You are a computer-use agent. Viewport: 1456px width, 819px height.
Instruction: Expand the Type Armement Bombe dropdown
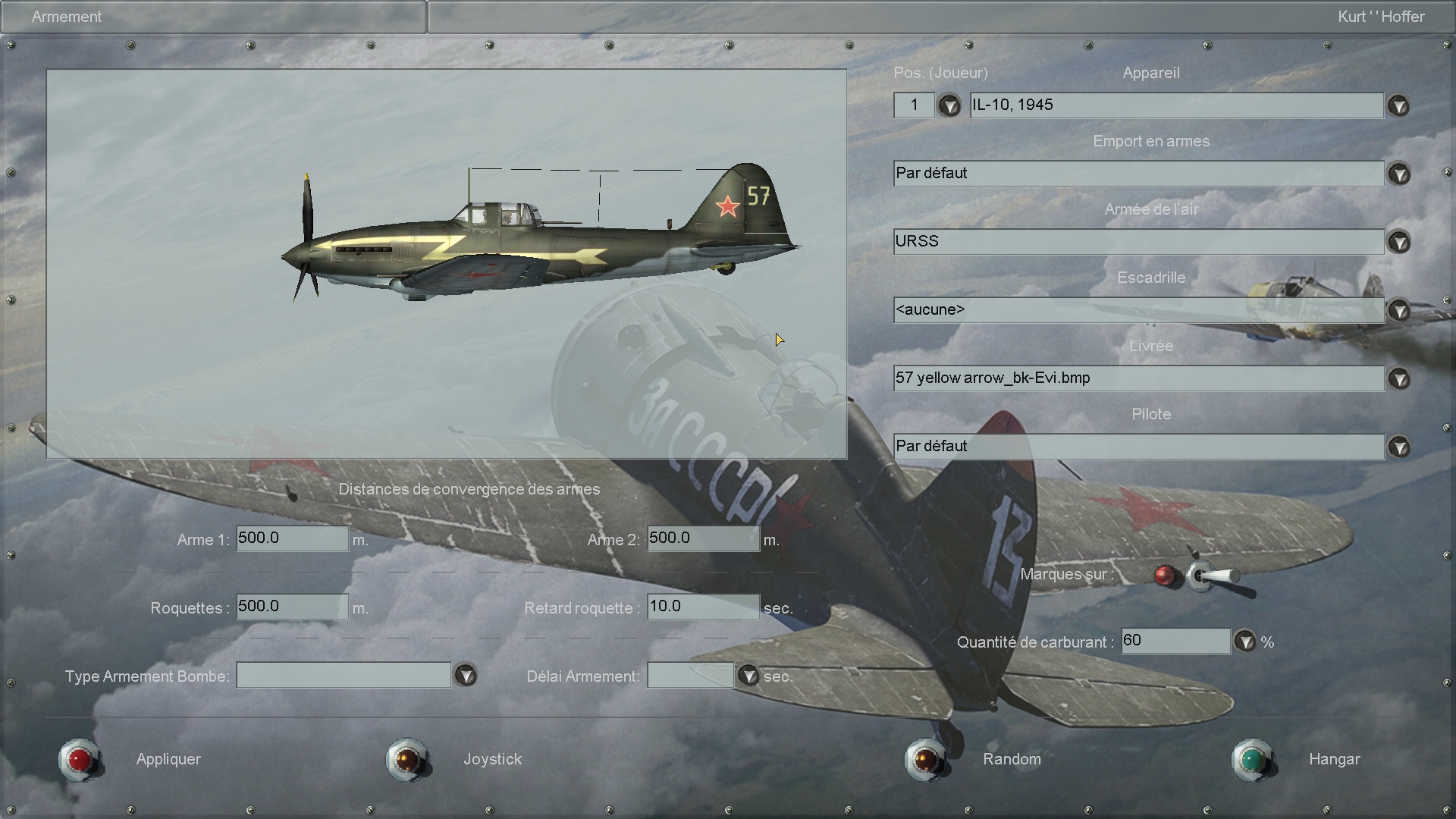(465, 675)
